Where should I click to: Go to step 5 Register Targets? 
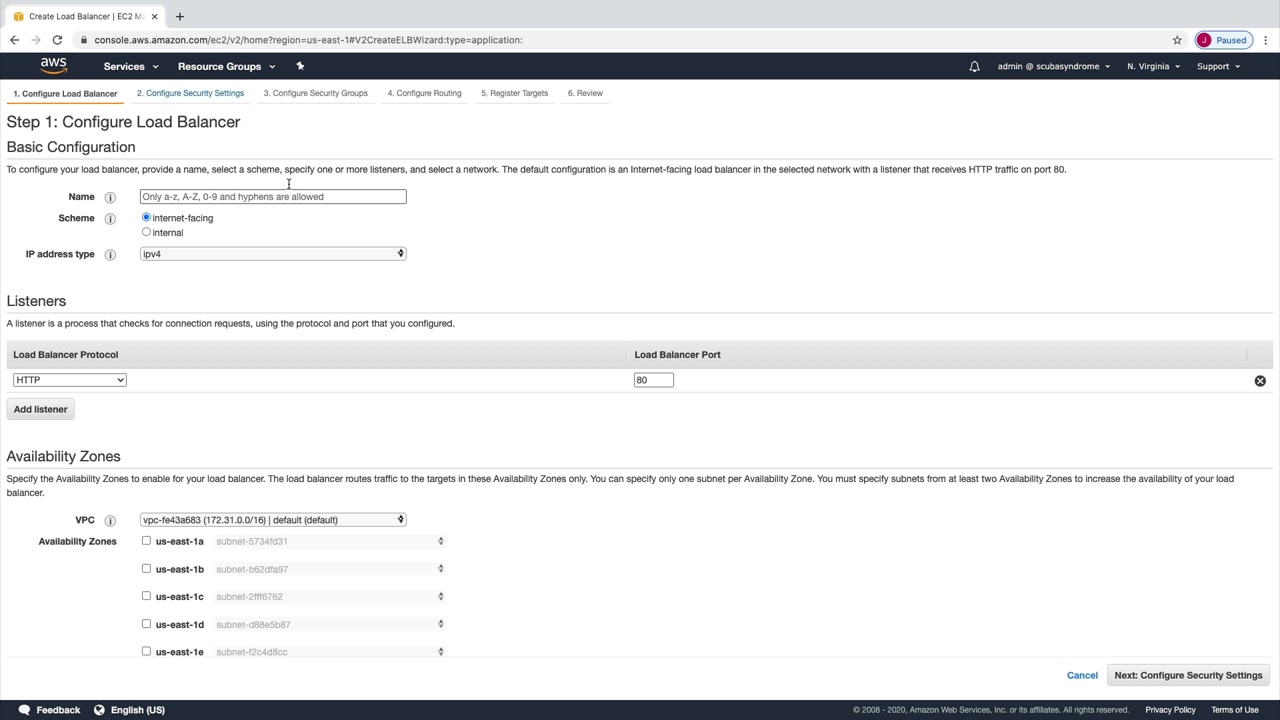coord(514,93)
